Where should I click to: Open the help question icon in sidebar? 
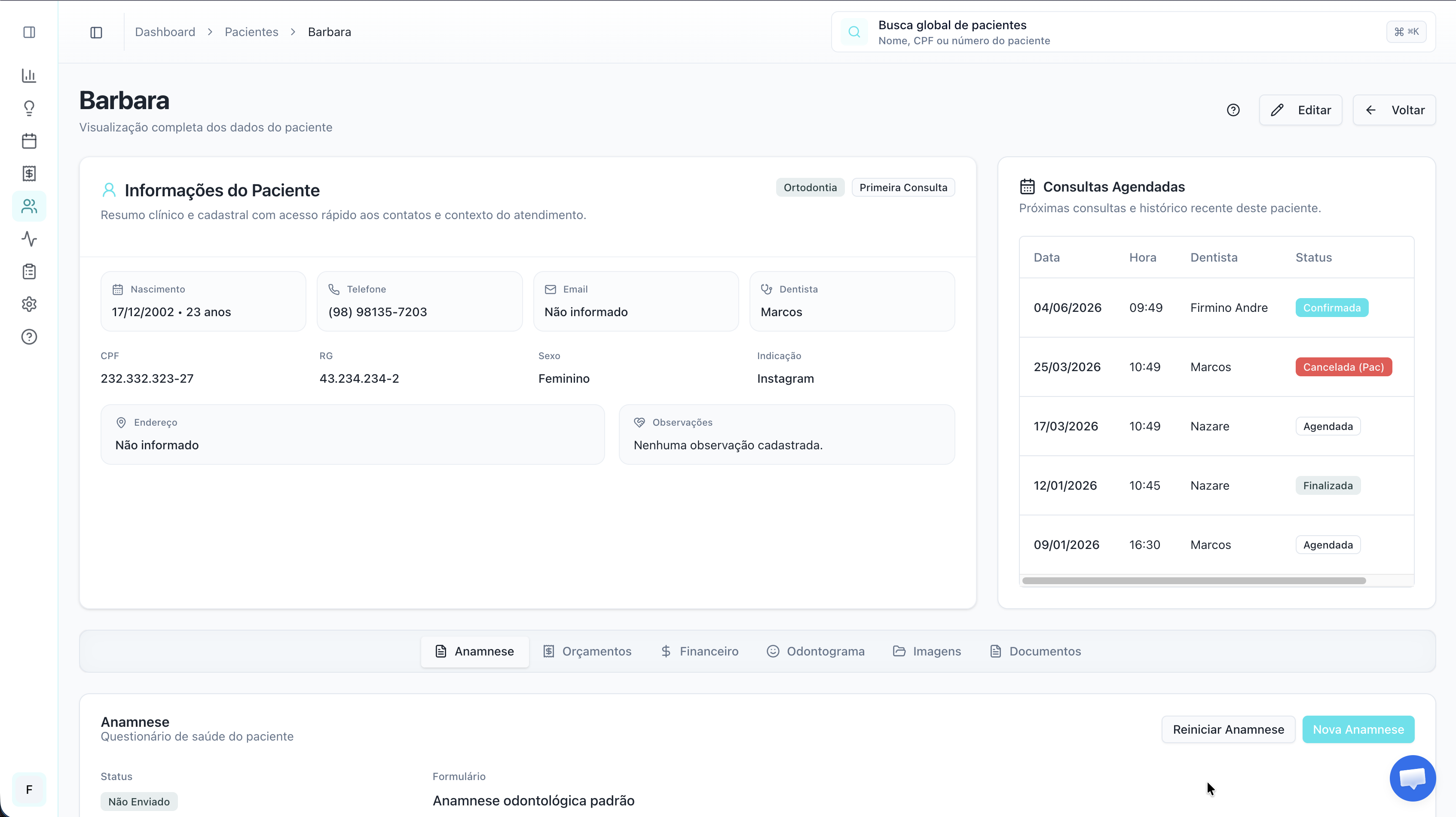click(29, 337)
